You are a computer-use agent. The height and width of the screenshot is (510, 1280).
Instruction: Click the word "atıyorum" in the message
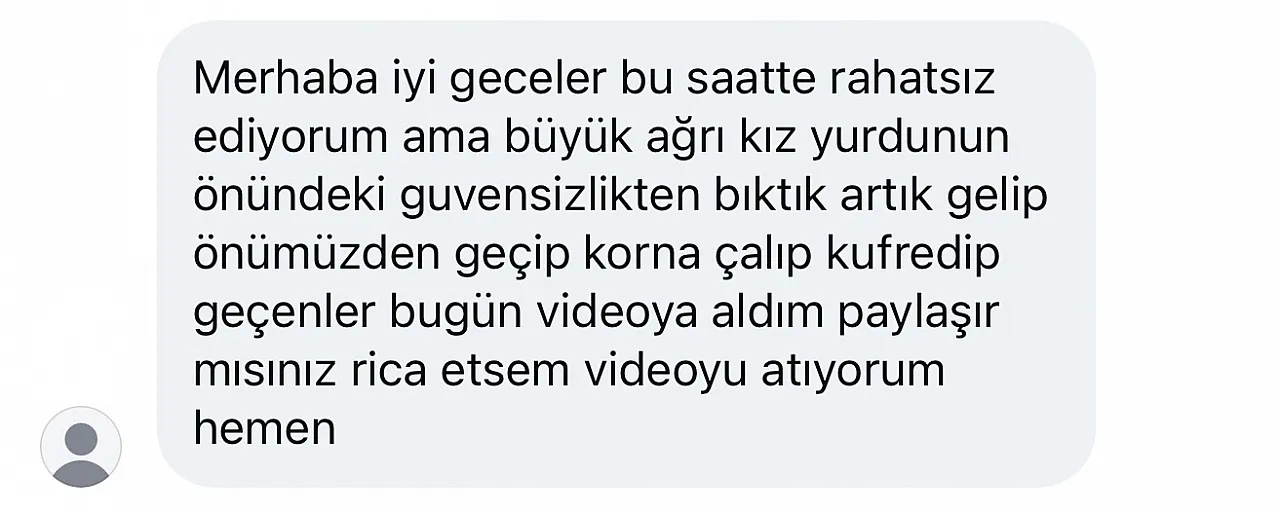[x=848, y=370]
